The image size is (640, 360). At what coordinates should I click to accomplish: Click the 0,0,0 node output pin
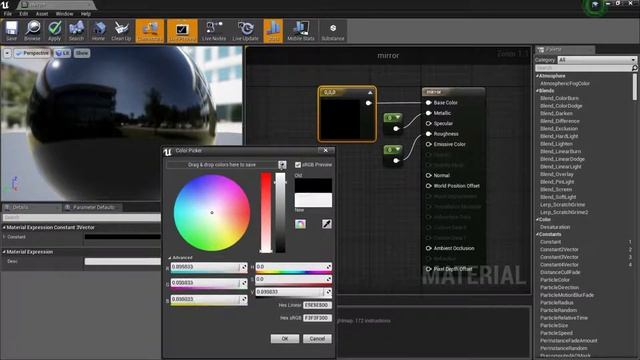pyautogui.click(x=369, y=103)
